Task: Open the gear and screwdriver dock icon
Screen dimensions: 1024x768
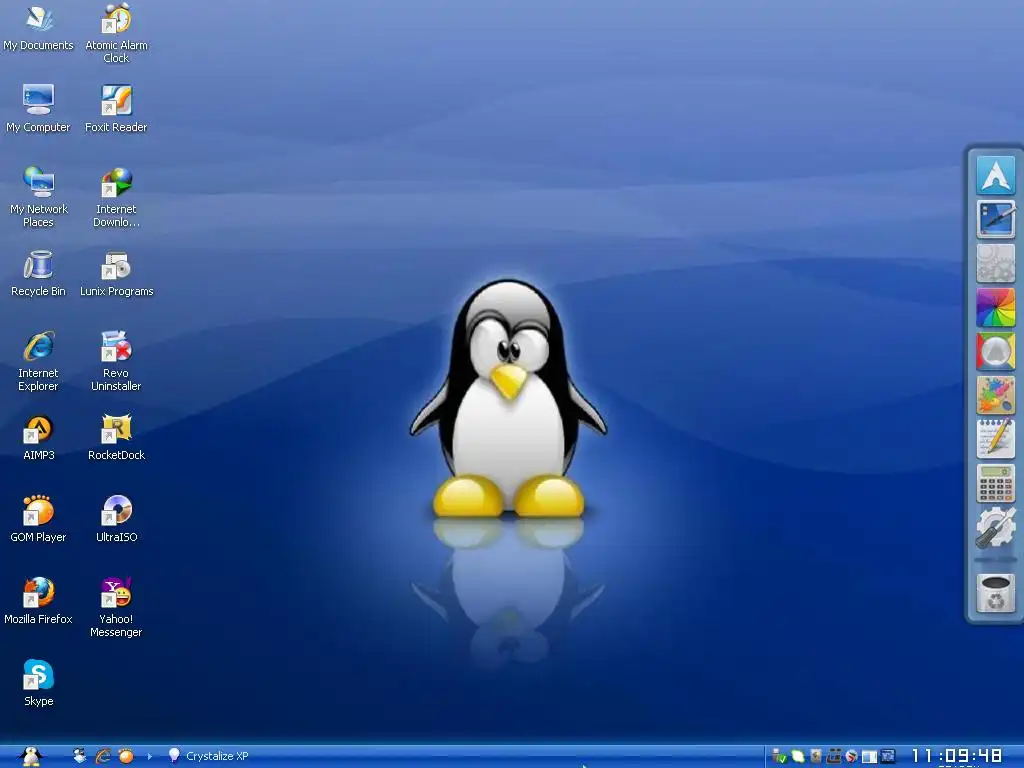Action: (995, 527)
